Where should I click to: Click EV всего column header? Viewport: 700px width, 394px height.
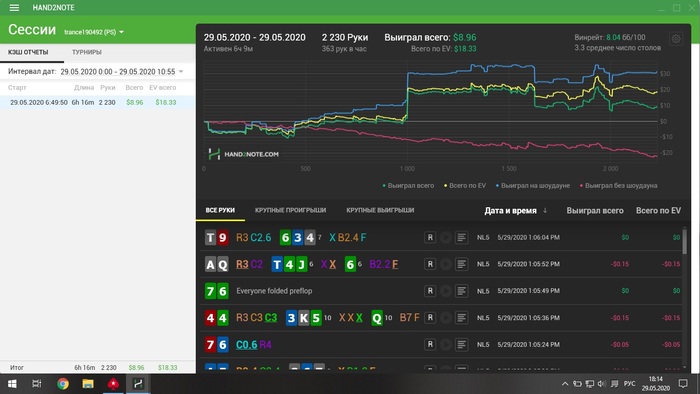(x=162, y=87)
